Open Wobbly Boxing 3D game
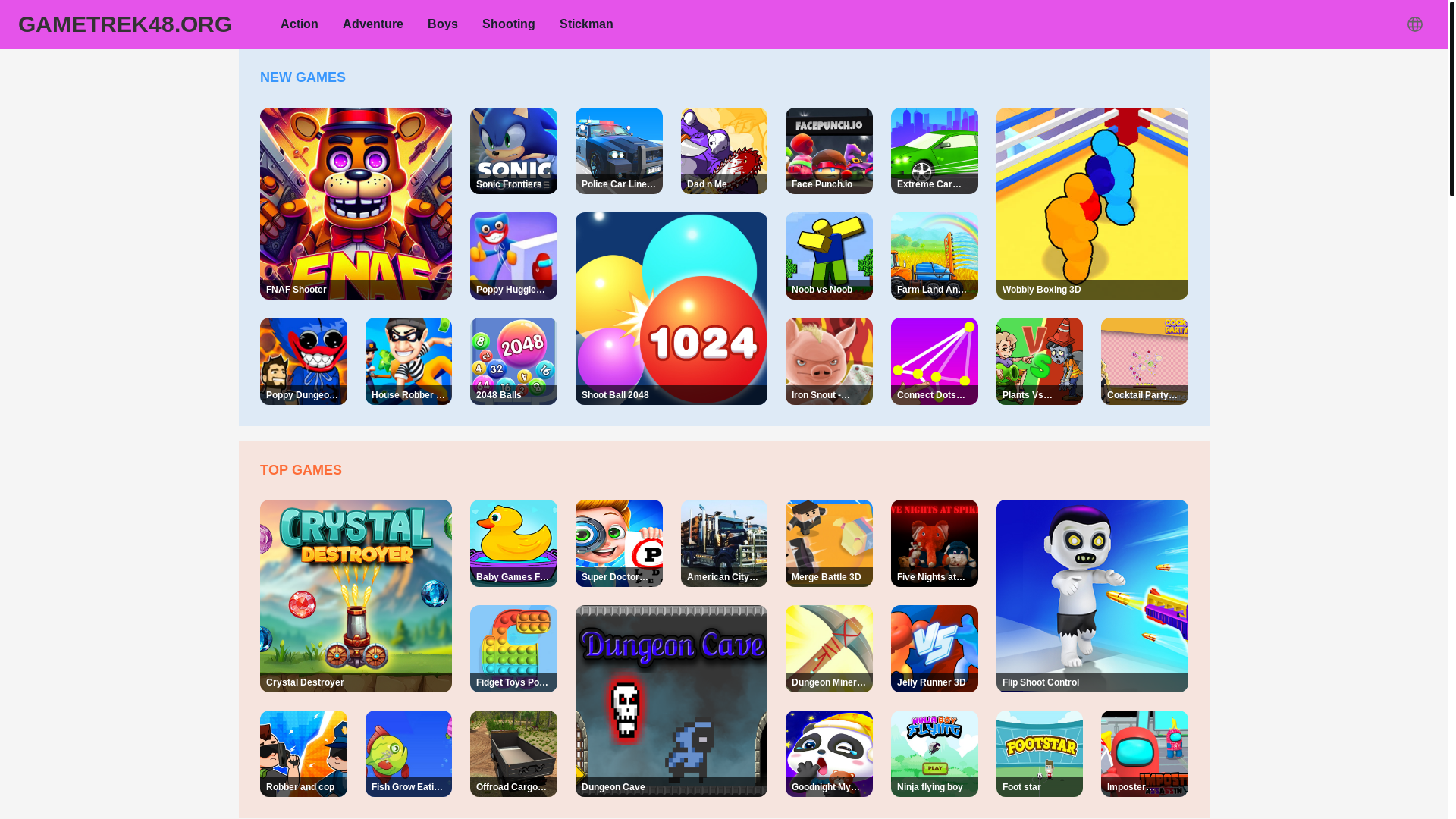This screenshot has width=1456, height=819. (1092, 203)
